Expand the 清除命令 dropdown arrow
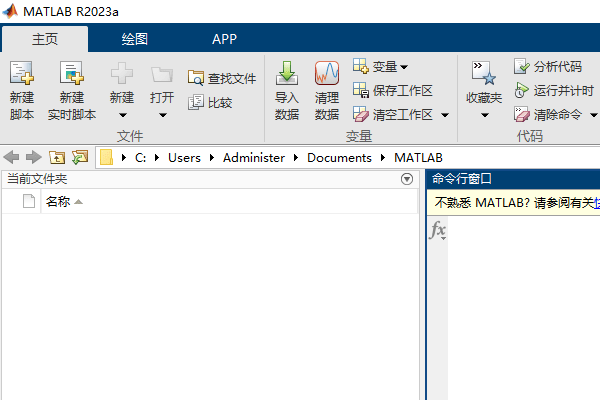 coord(593,115)
